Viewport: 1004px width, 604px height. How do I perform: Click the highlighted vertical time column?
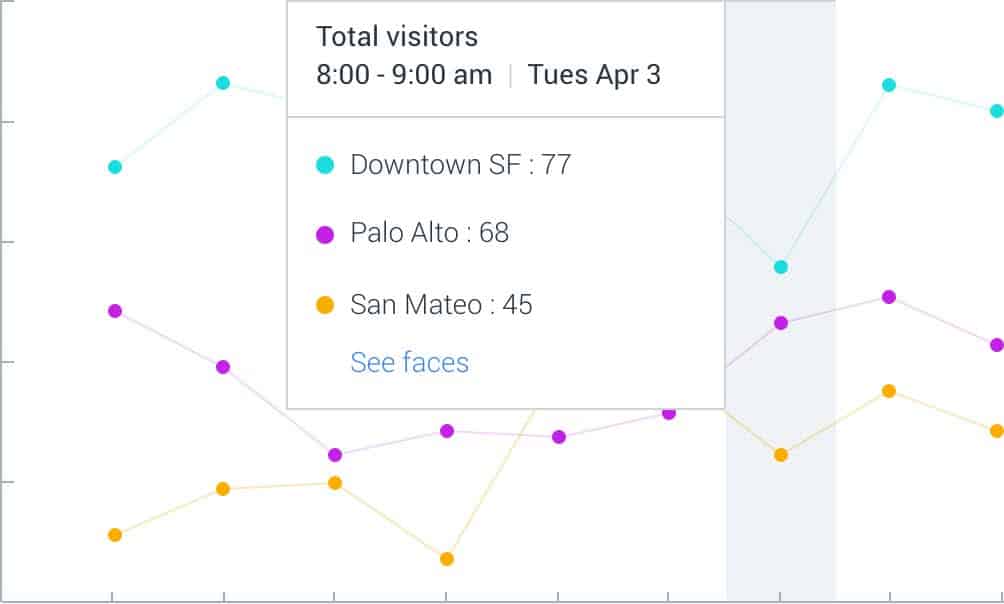(780, 500)
